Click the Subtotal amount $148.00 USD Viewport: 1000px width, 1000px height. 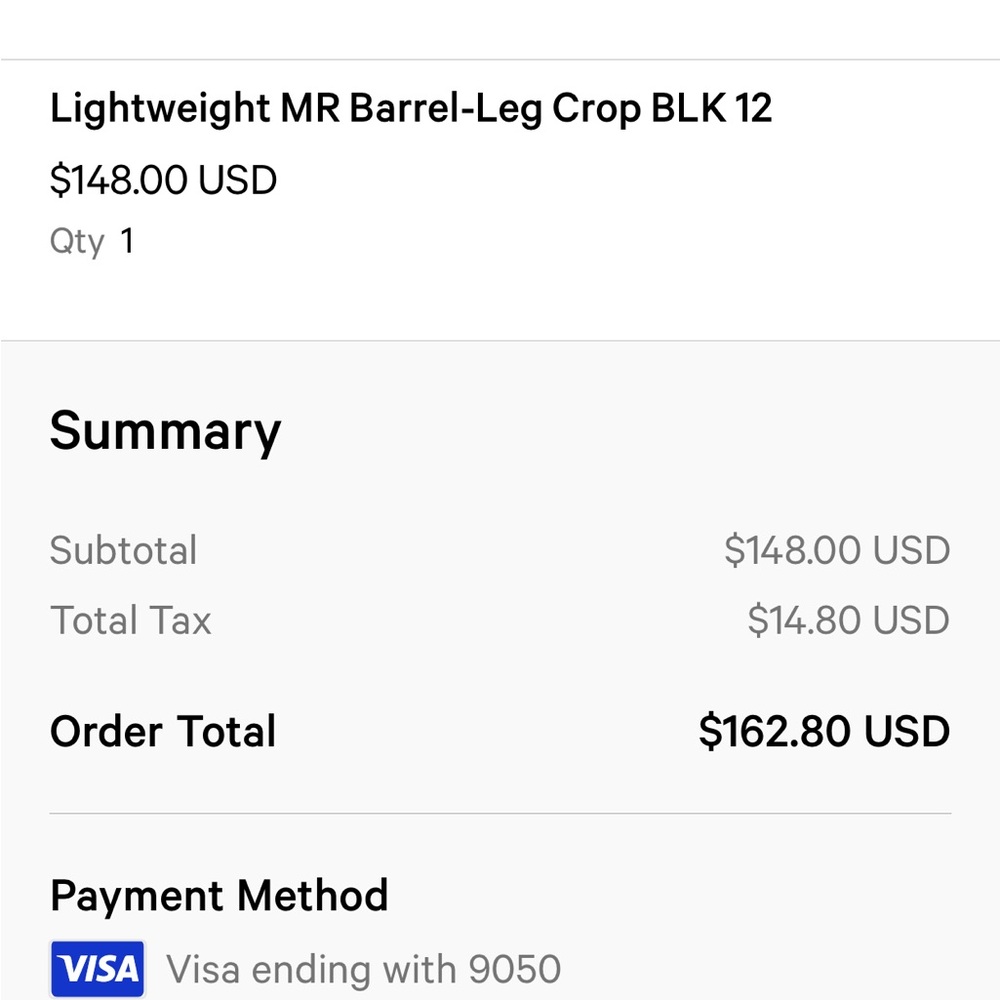coord(837,550)
